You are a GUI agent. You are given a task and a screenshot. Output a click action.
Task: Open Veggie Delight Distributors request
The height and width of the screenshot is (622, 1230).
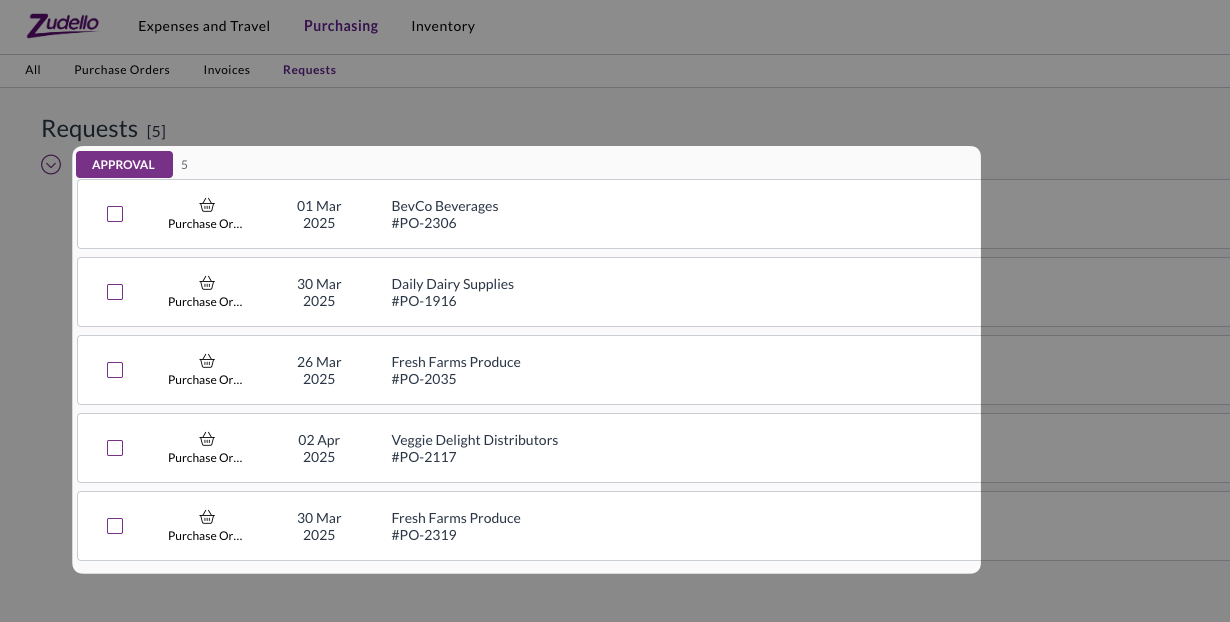pos(475,440)
